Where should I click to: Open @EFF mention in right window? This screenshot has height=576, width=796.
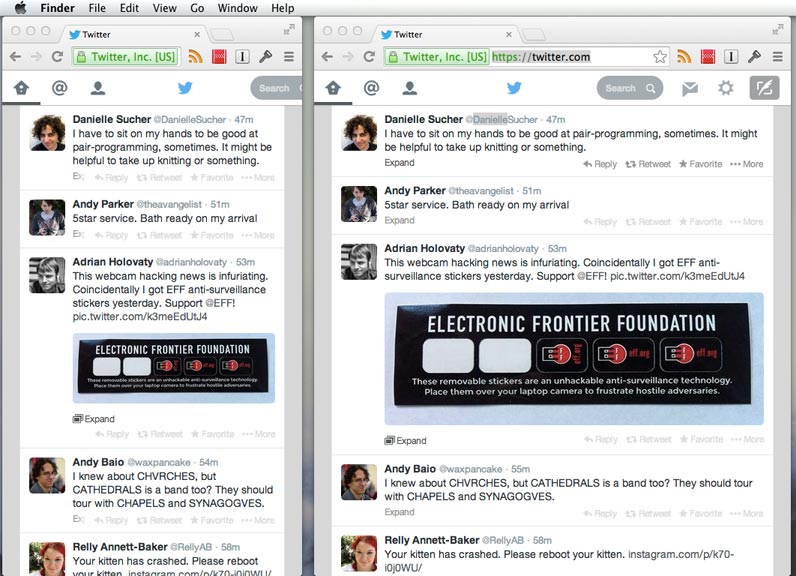(591, 276)
